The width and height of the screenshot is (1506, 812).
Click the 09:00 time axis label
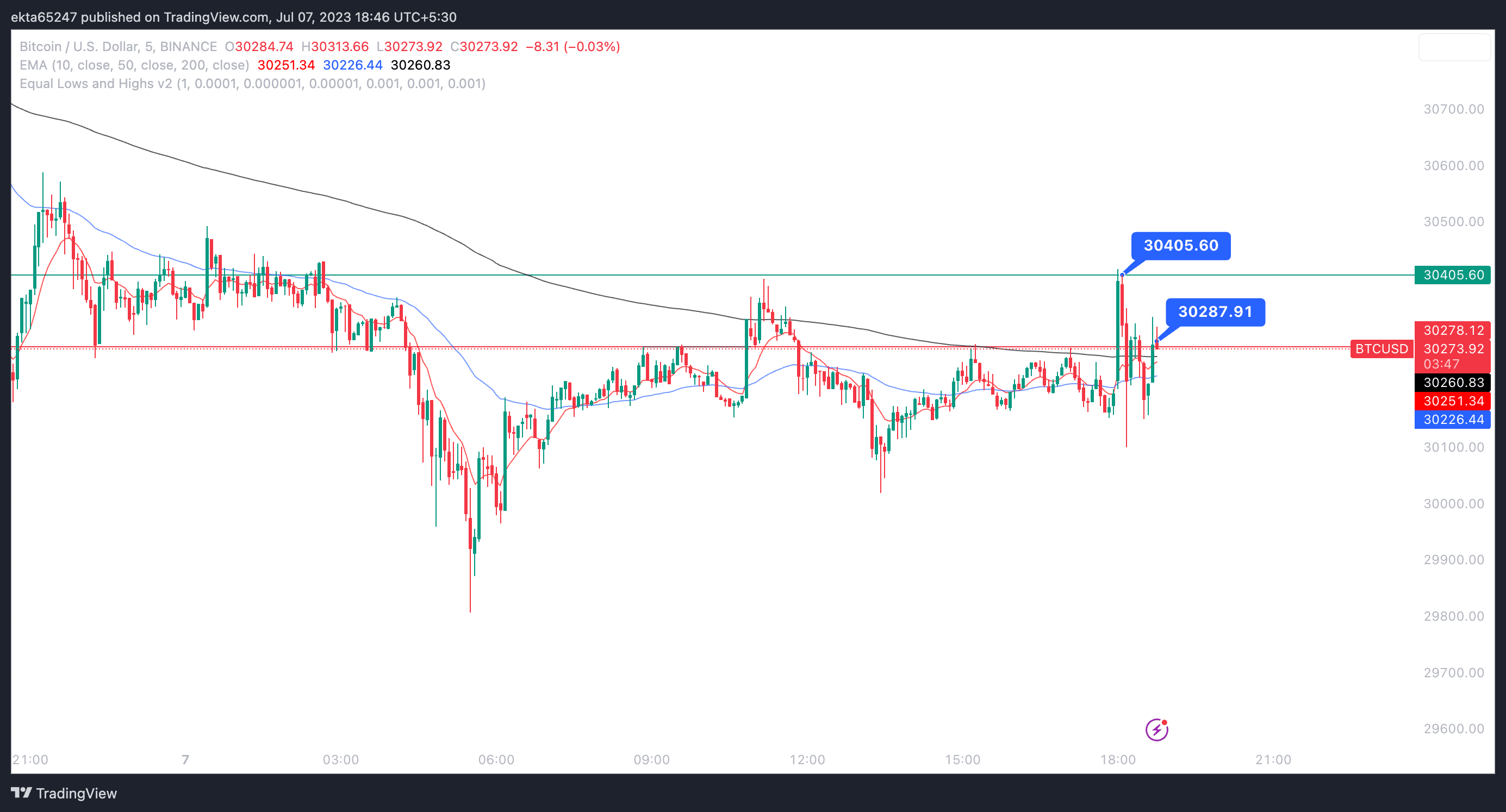(x=652, y=760)
